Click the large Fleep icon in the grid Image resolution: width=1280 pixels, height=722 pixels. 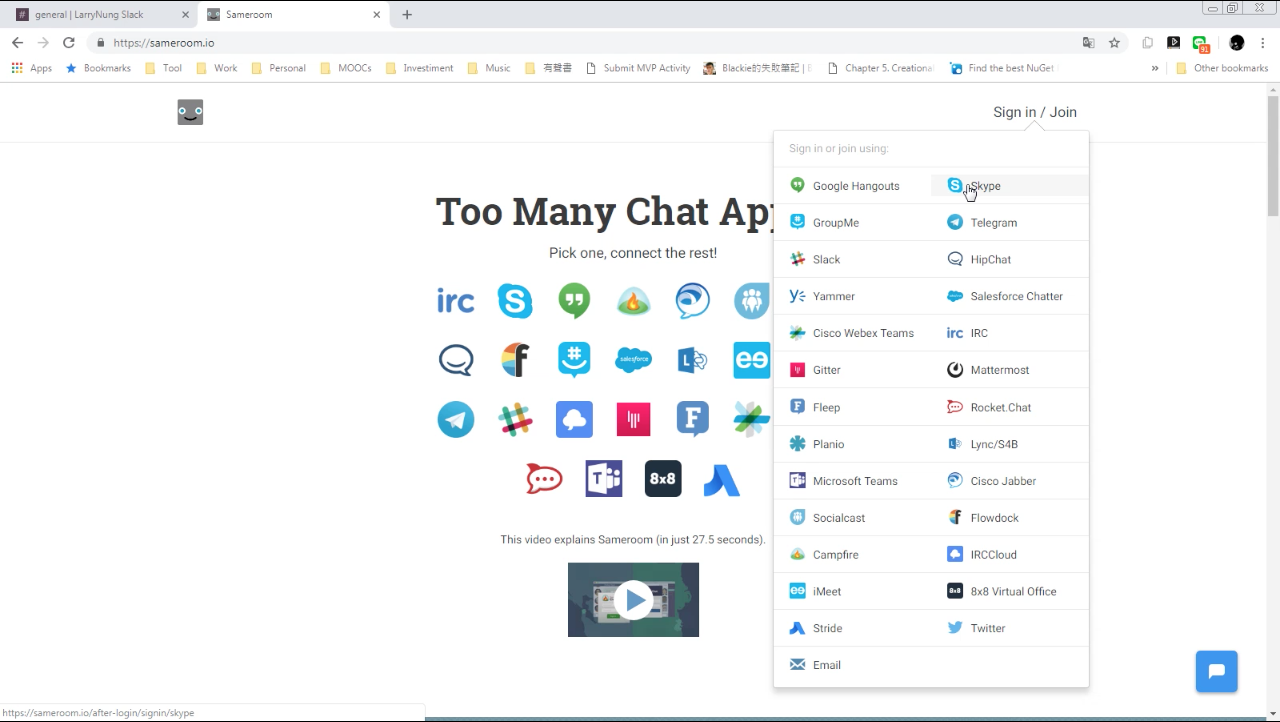pos(692,419)
